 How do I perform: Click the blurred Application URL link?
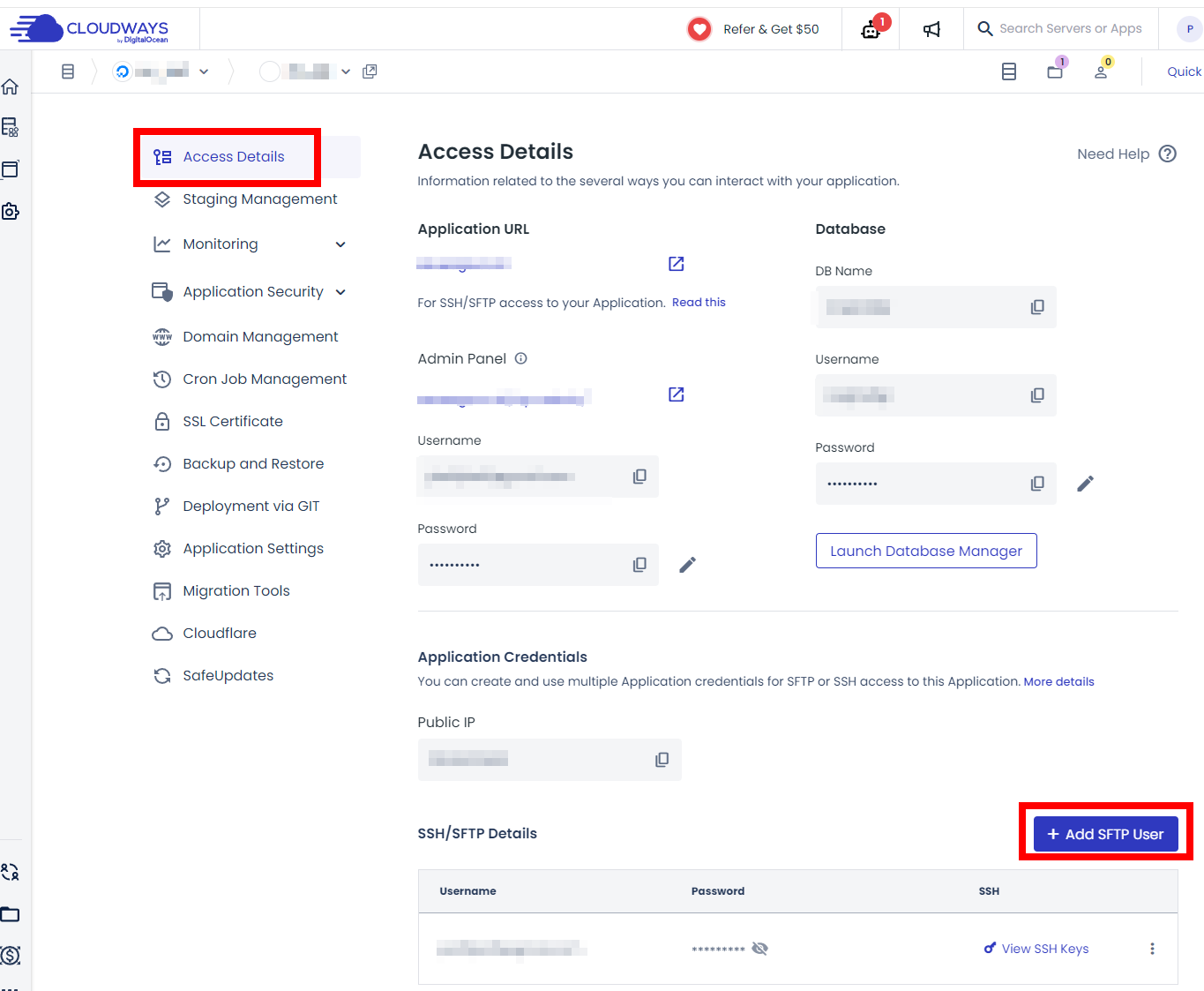click(464, 263)
